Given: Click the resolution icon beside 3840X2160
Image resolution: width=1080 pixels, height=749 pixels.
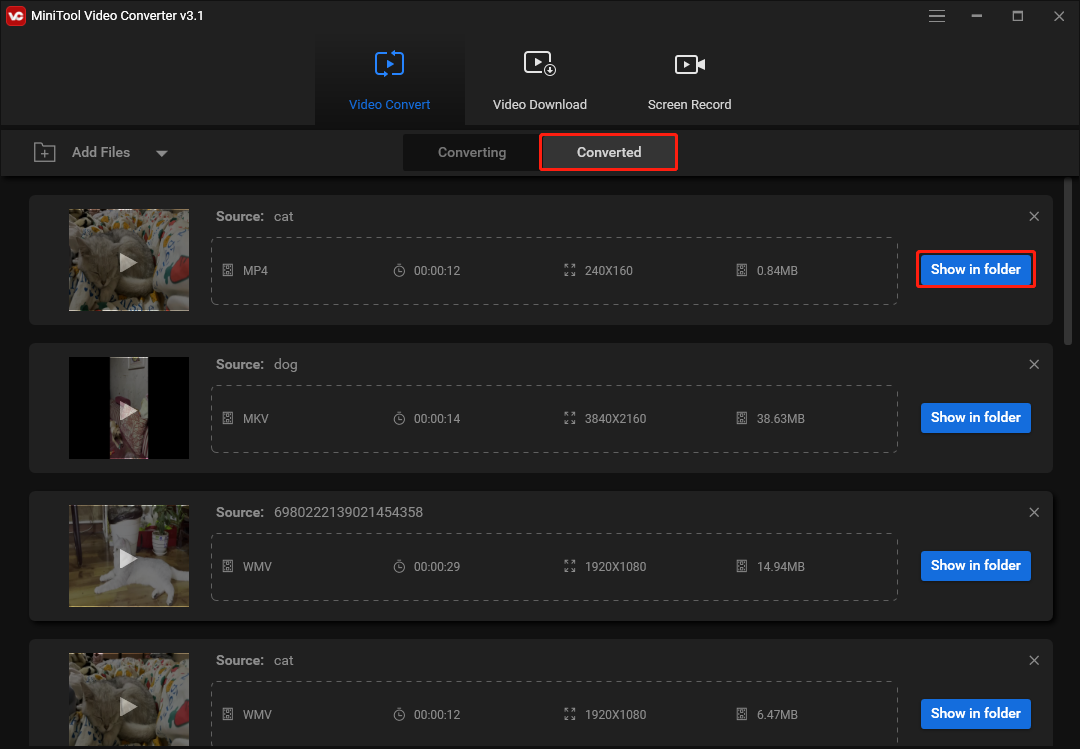Looking at the screenshot, I should click(x=570, y=418).
